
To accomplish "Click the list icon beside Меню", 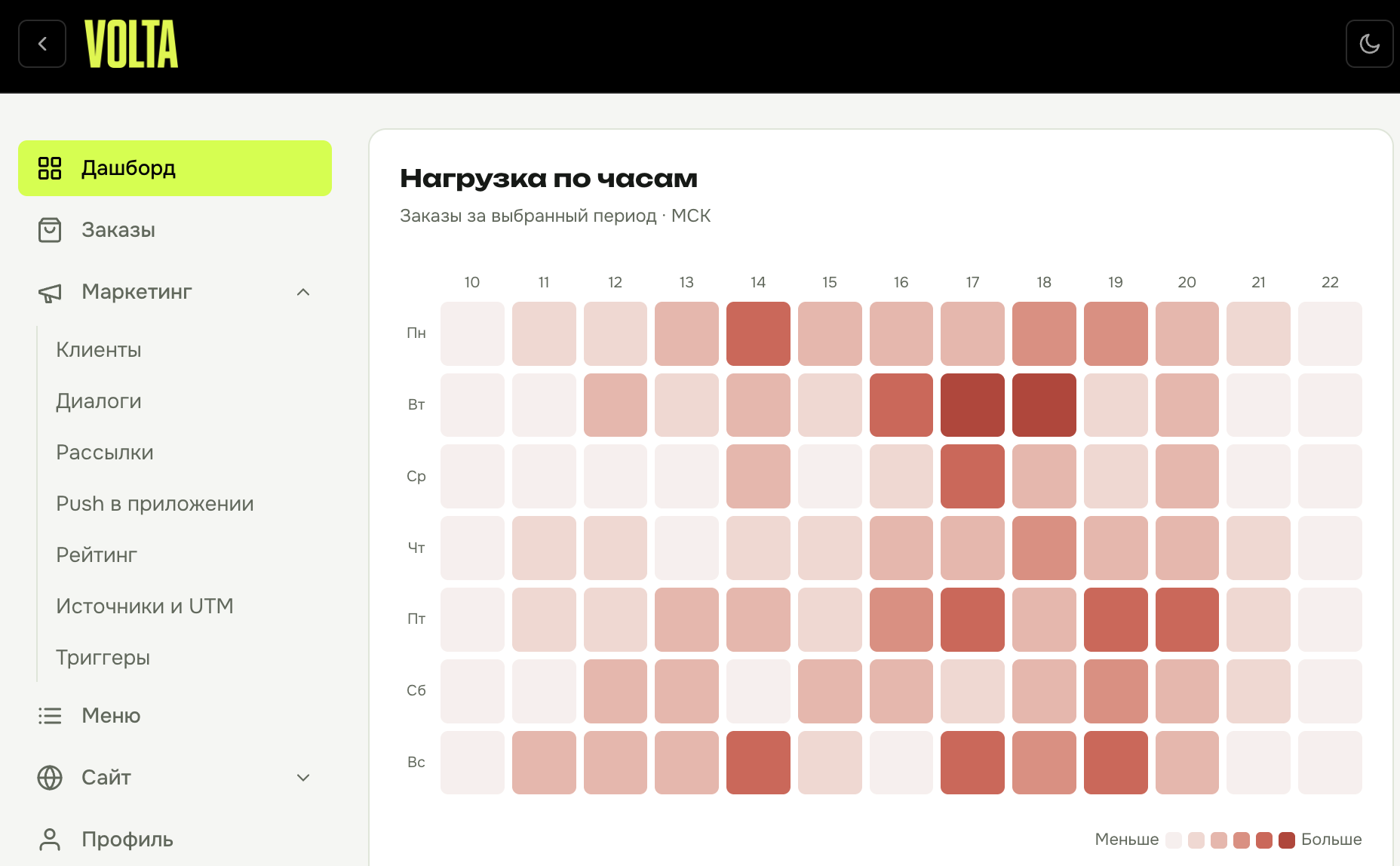I will point(50,716).
